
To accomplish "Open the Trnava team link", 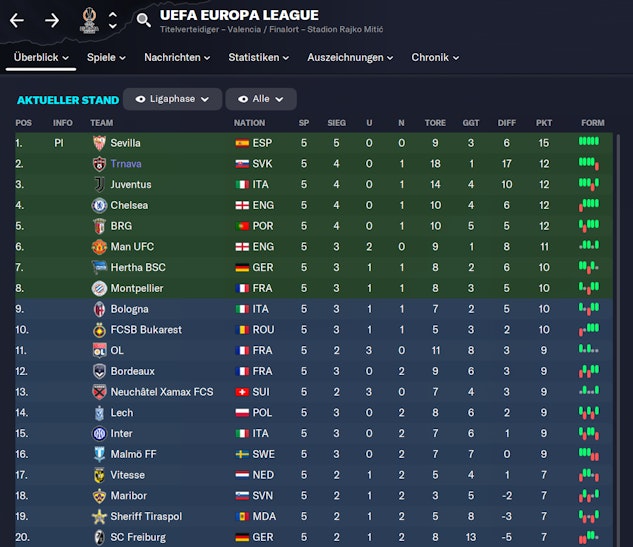I will tap(126, 164).
